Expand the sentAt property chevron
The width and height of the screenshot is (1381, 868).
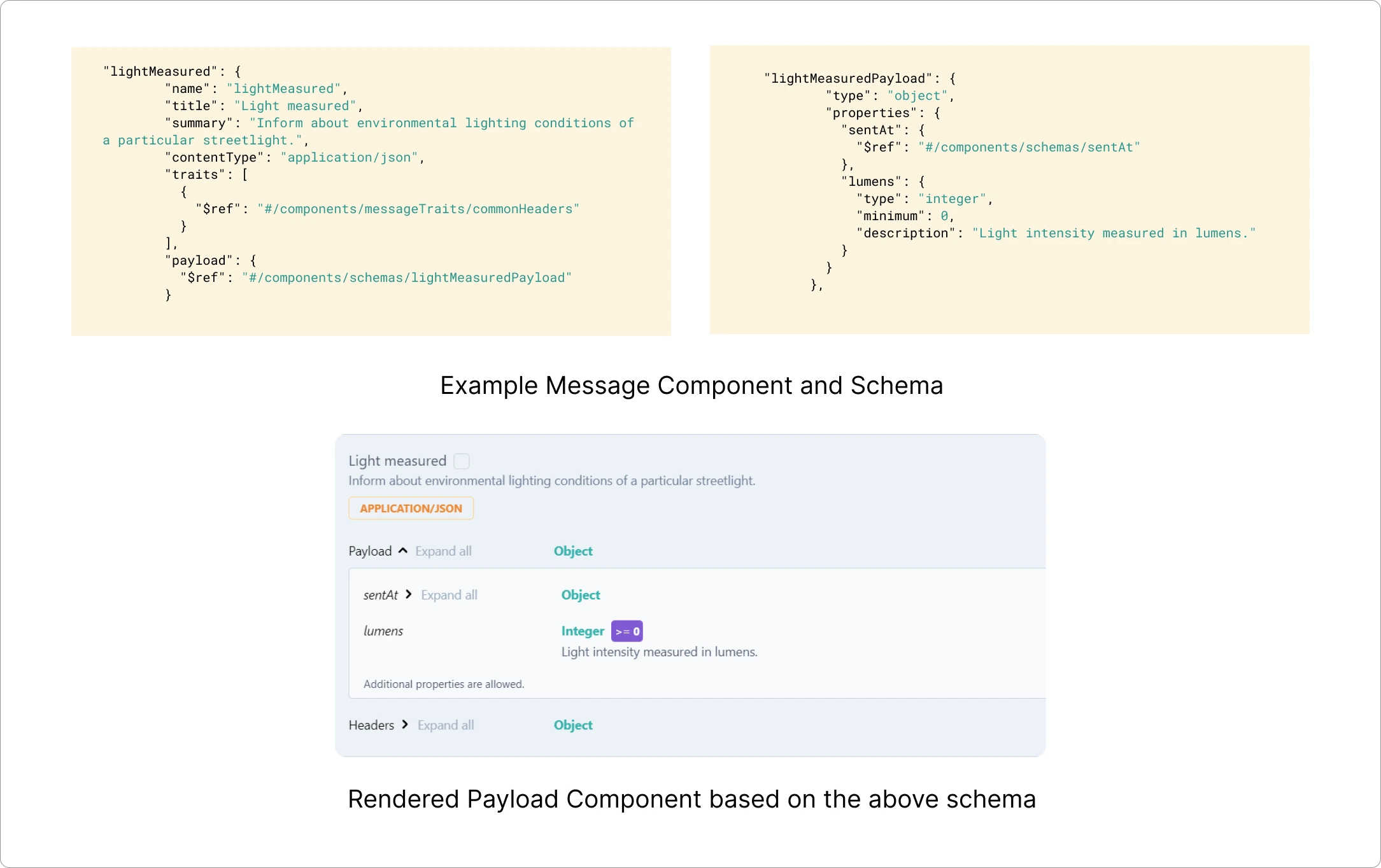[409, 594]
